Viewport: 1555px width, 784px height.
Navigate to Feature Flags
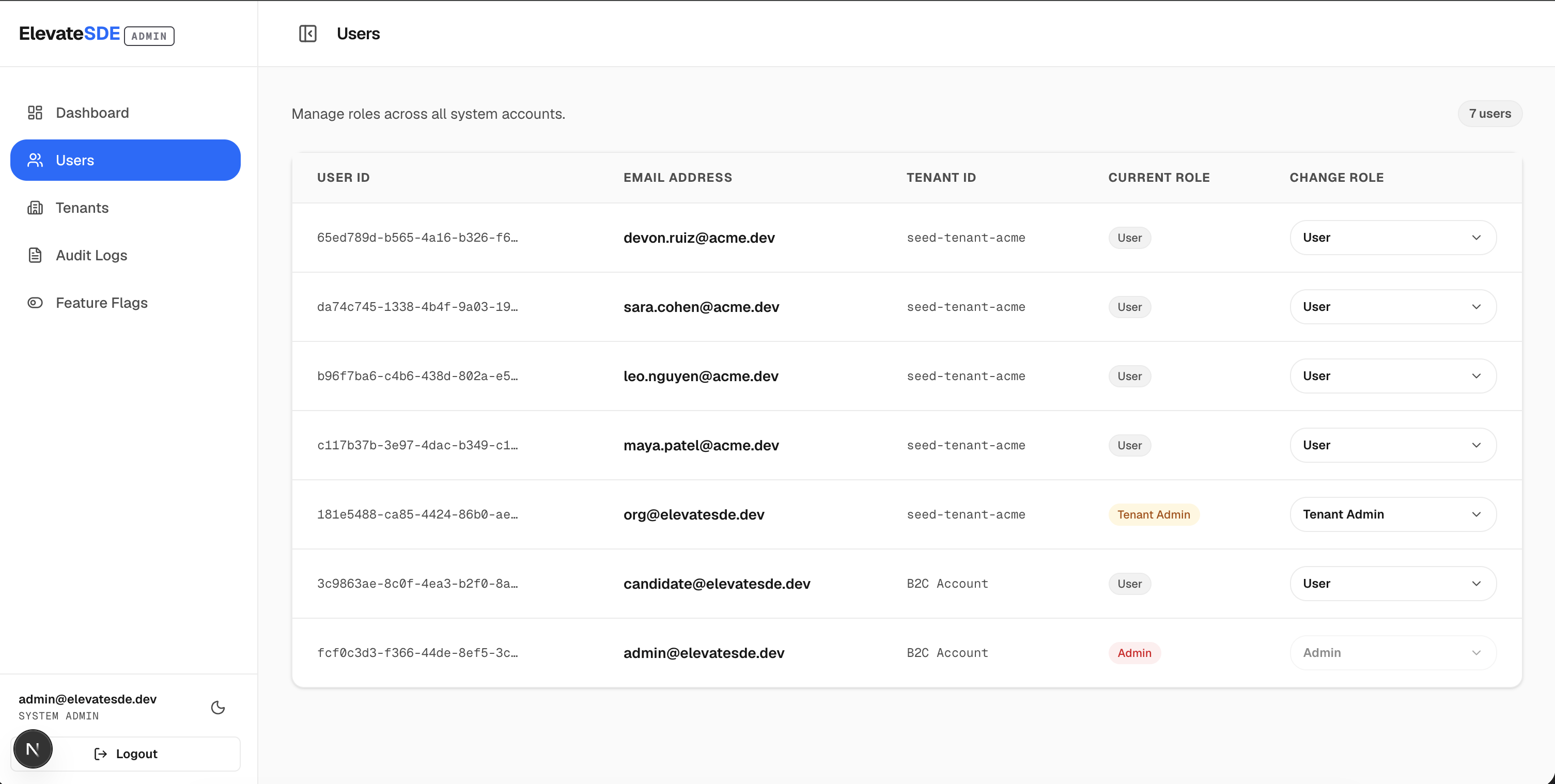tap(126, 302)
